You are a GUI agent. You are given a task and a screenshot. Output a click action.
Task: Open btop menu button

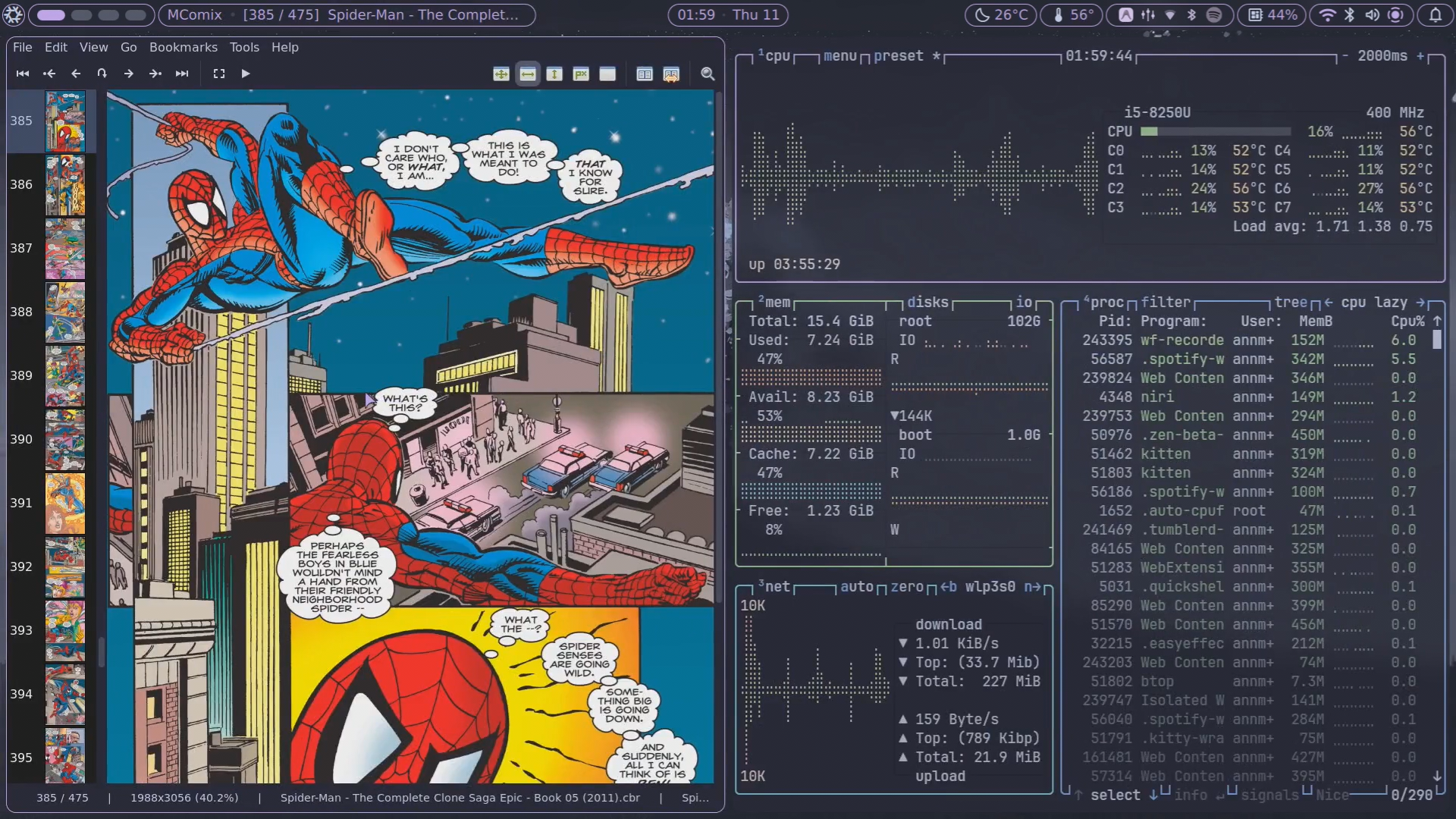(x=840, y=56)
